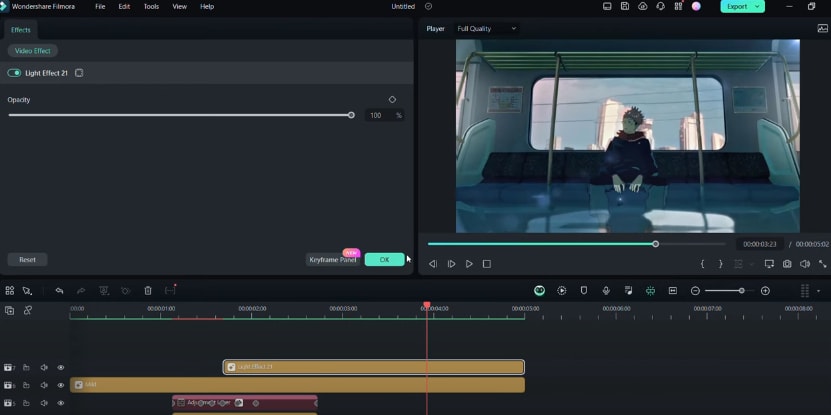Open the Edit menu
831x415 pixels.
click(125, 6)
